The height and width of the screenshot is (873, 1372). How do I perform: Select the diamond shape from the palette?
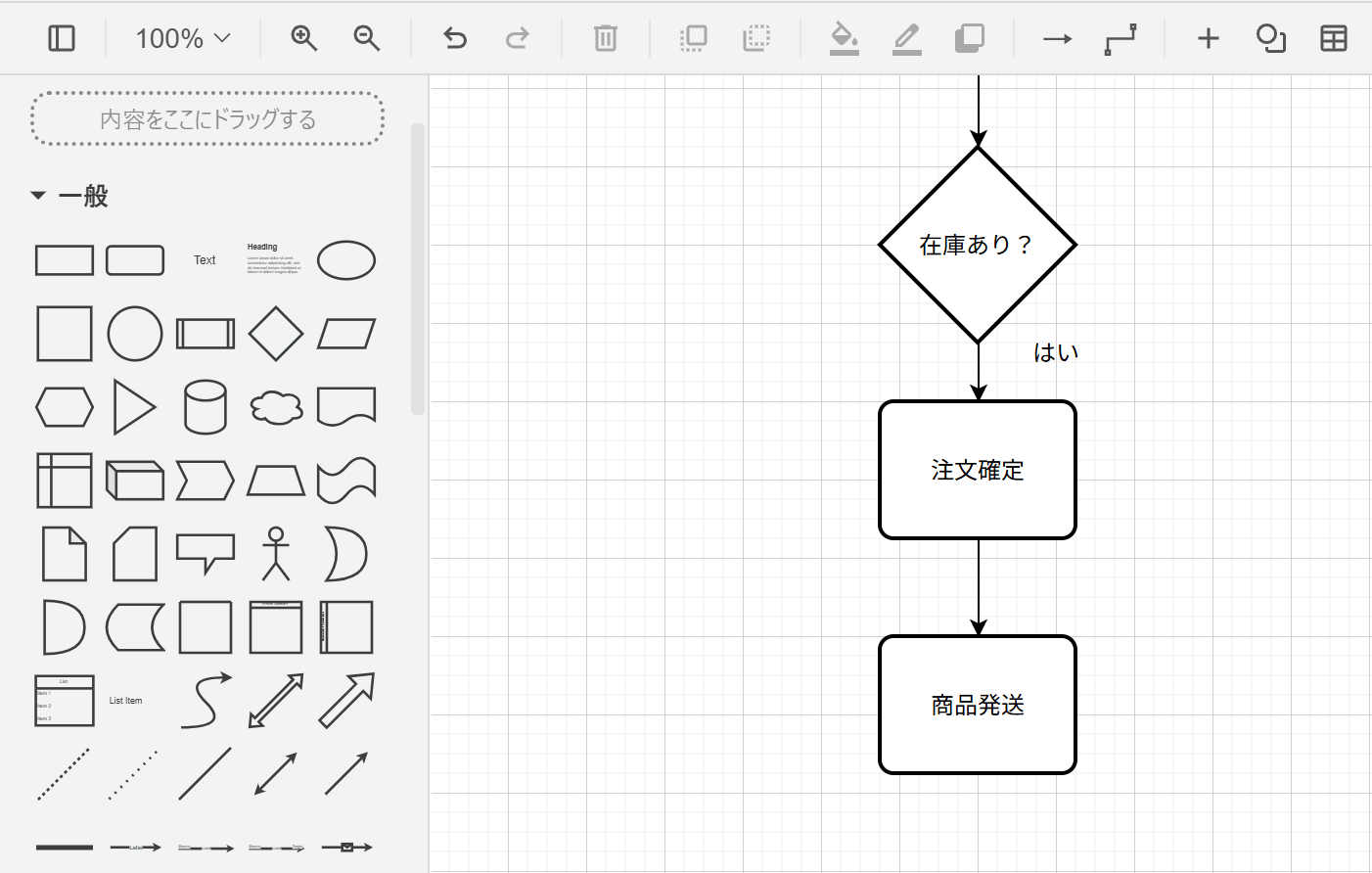(x=275, y=334)
